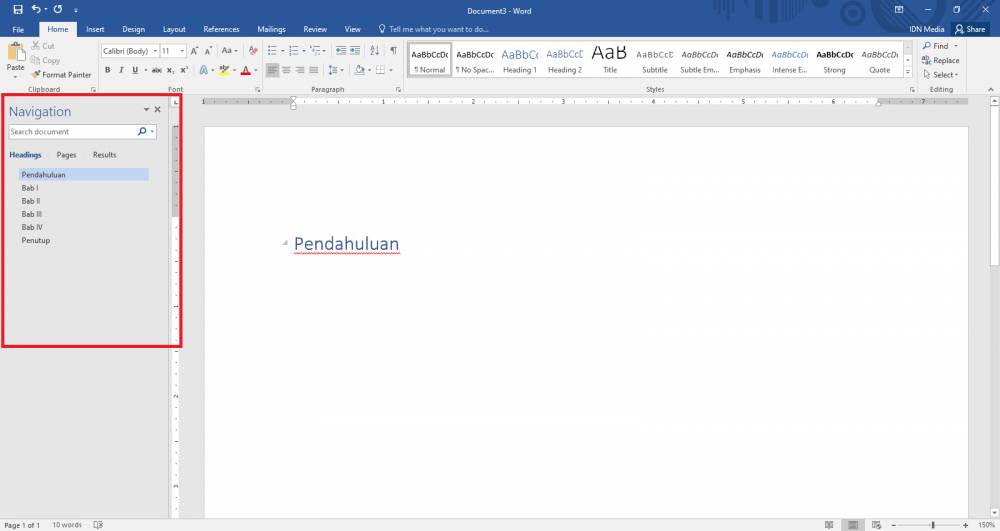Paste clipboard contents

click(15, 59)
